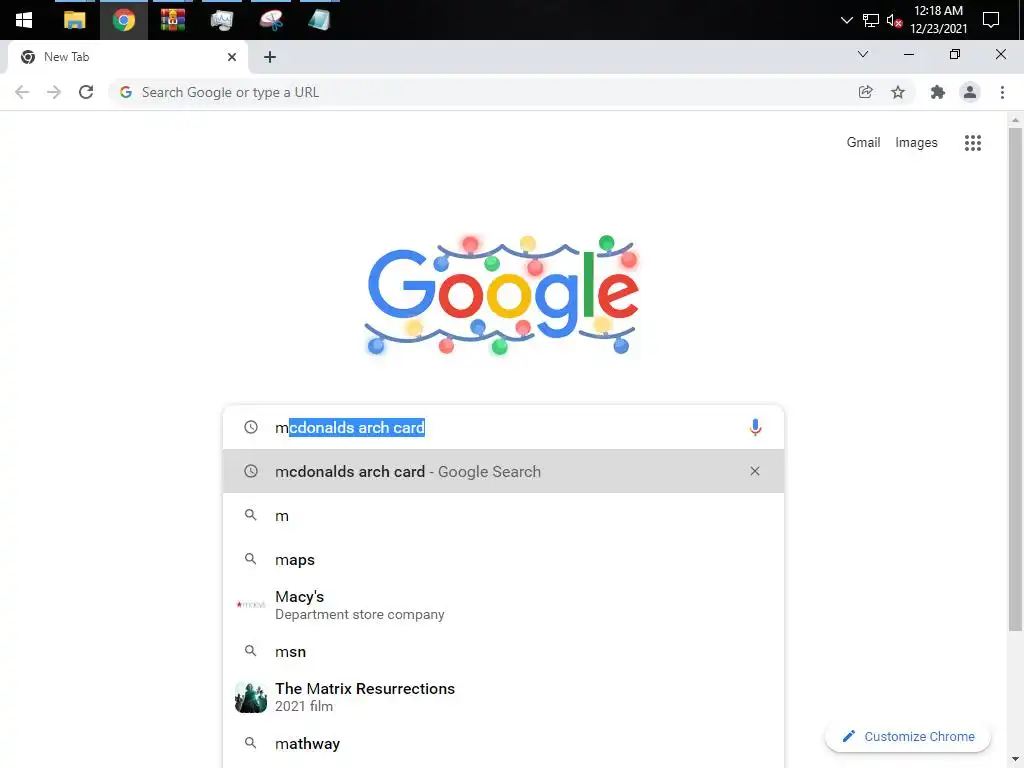Open File Explorer from the taskbar
The image size is (1024, 768).
coord(74,20)
